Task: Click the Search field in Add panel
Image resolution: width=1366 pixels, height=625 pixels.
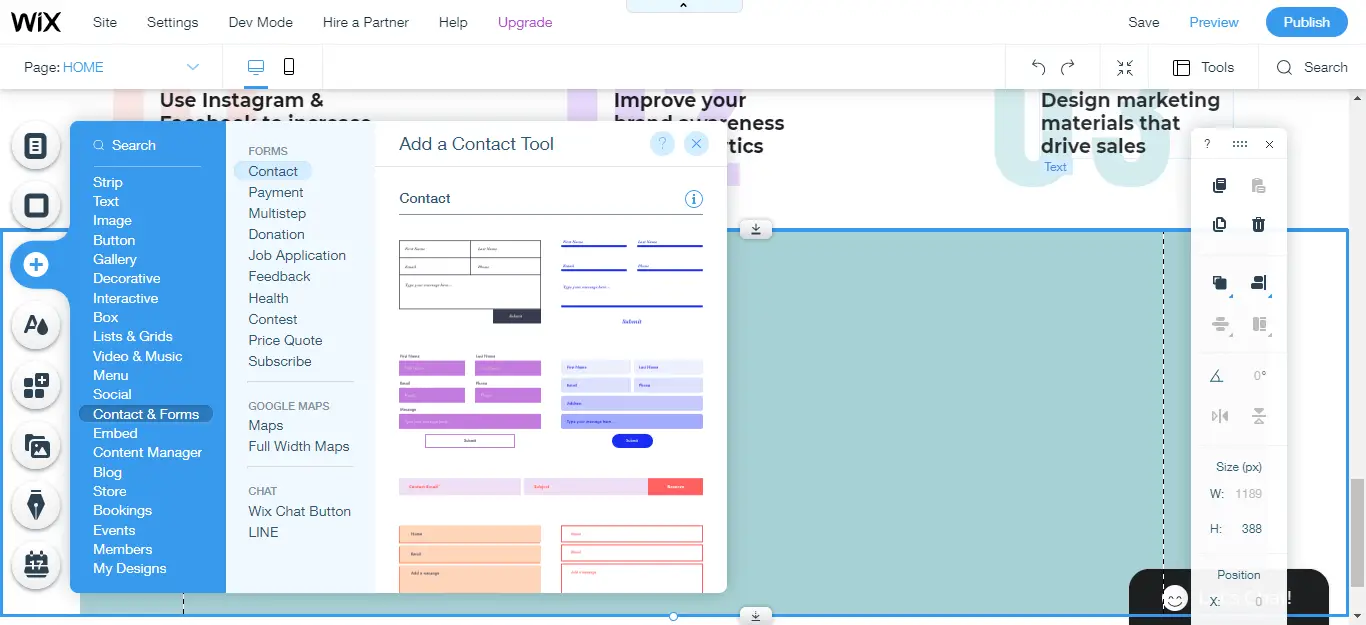Action: (147, 146)
